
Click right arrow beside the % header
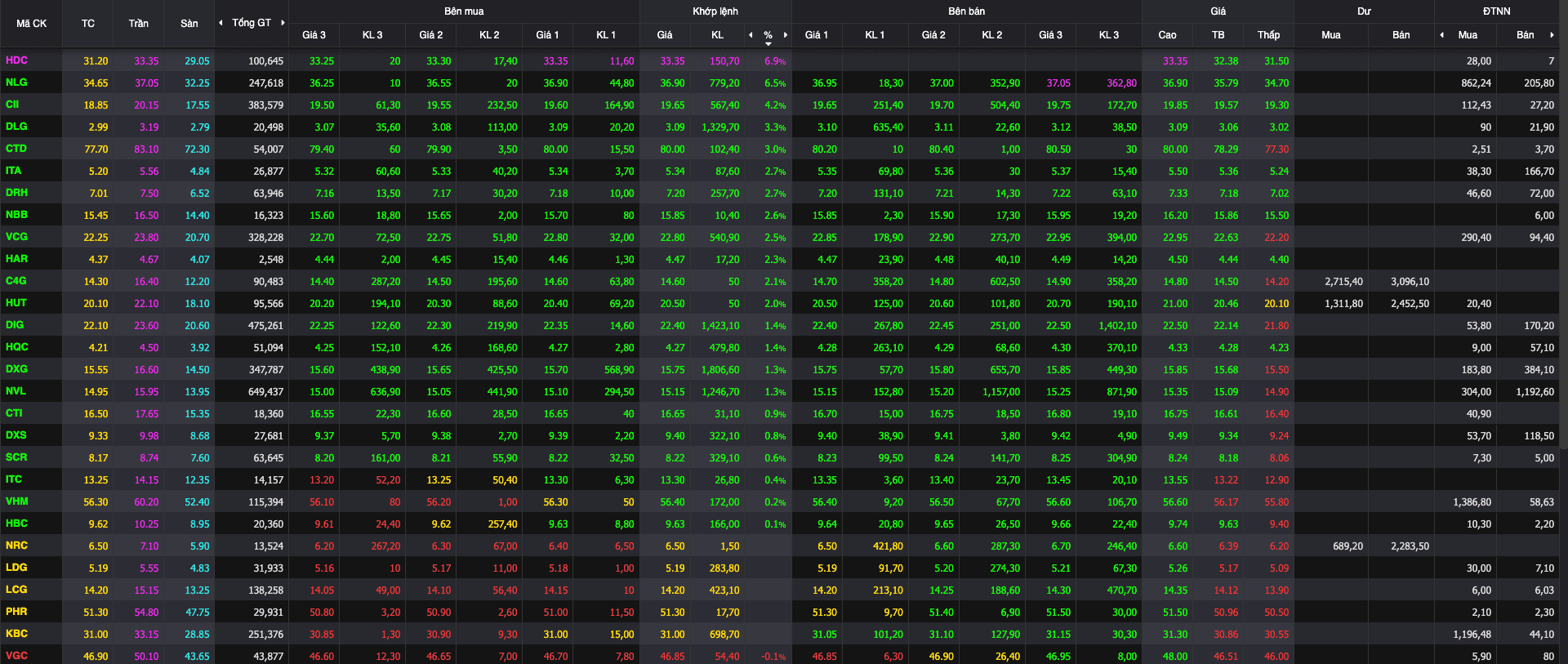tap(786, 35)
